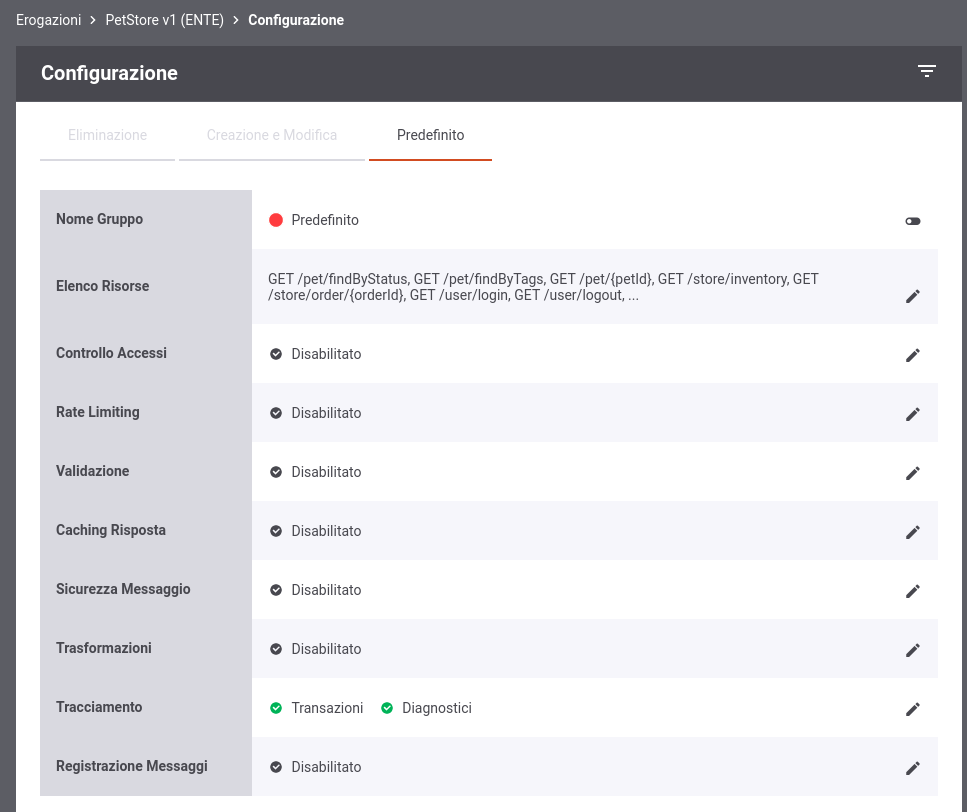Image resolution: width=967 pixels, height=812 pixels.
Task: Click the green check beside Transazioni
Action: coord(276,708)
